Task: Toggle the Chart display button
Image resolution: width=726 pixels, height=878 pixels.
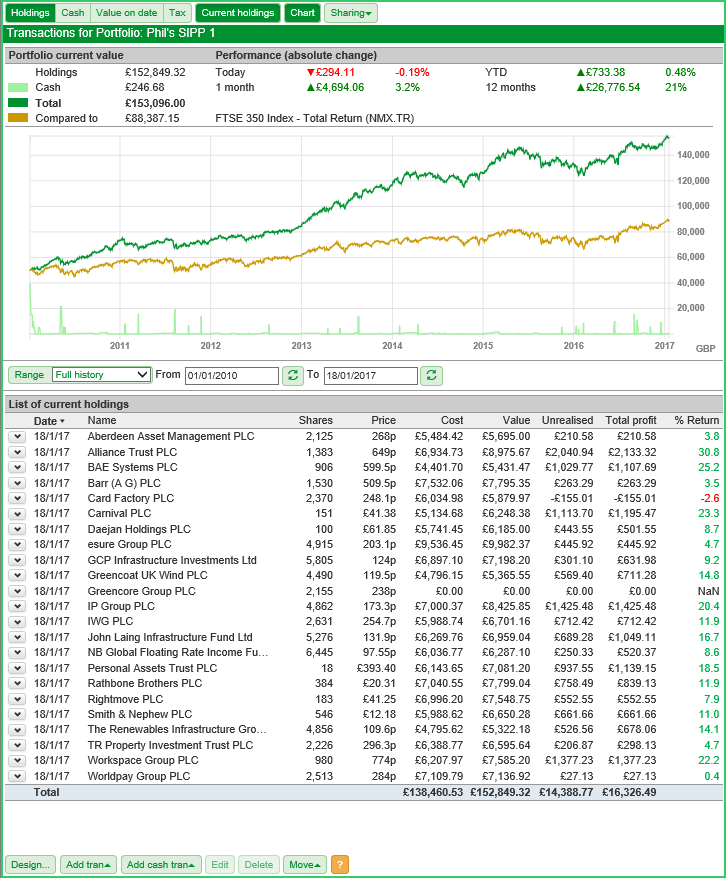Action: pos(302,13)
